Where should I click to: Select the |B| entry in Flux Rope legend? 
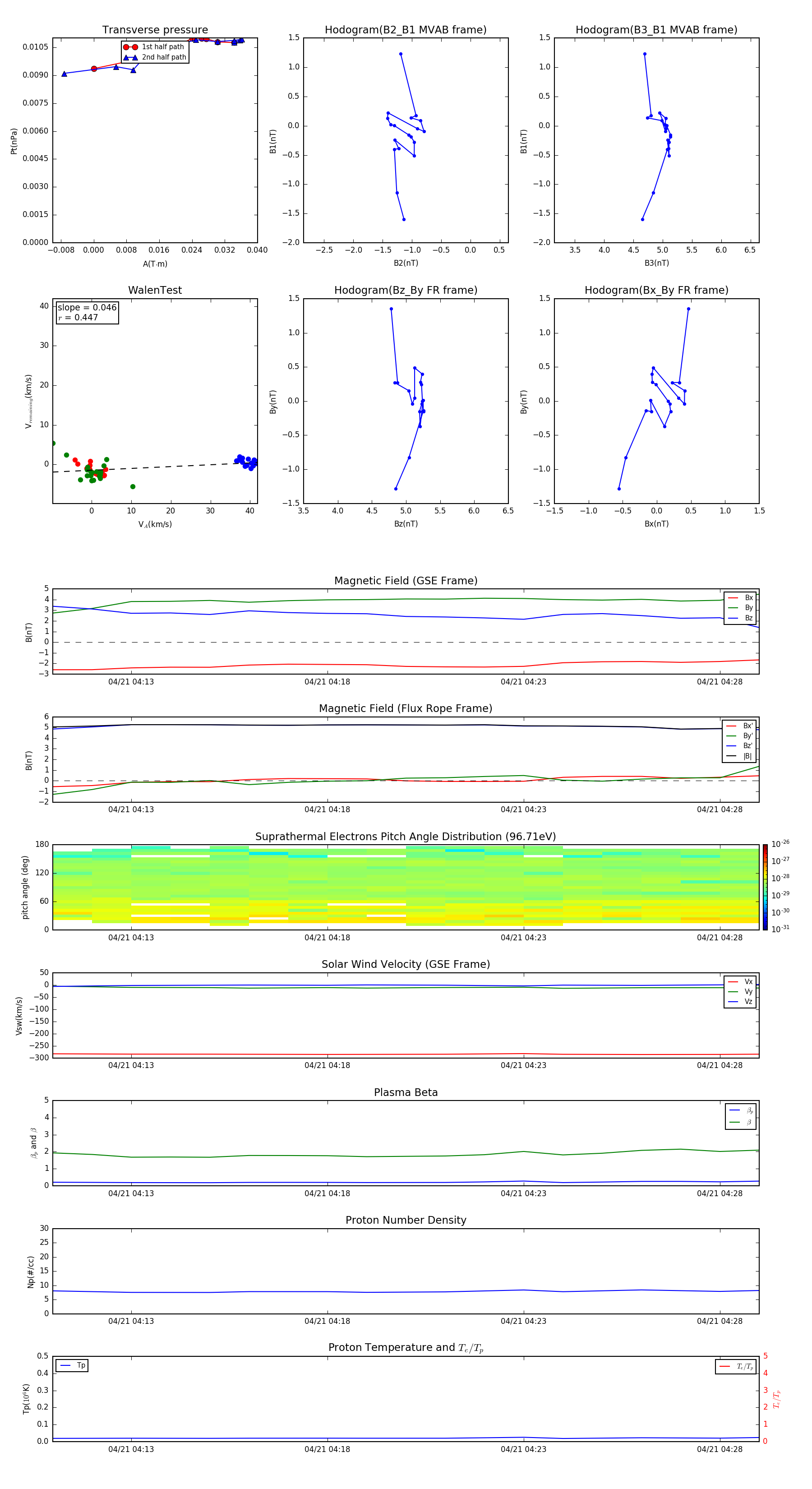[739, 756]
